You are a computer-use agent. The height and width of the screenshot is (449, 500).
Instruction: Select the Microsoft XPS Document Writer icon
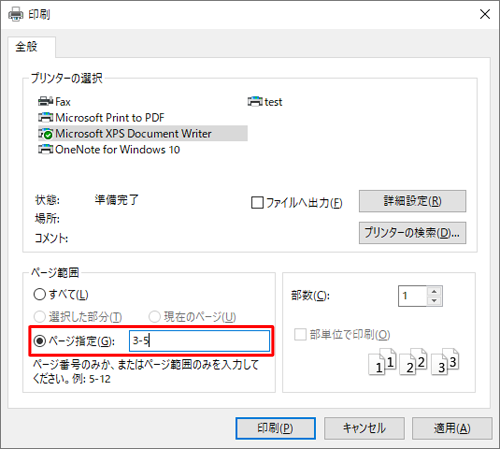pos(45,133)
